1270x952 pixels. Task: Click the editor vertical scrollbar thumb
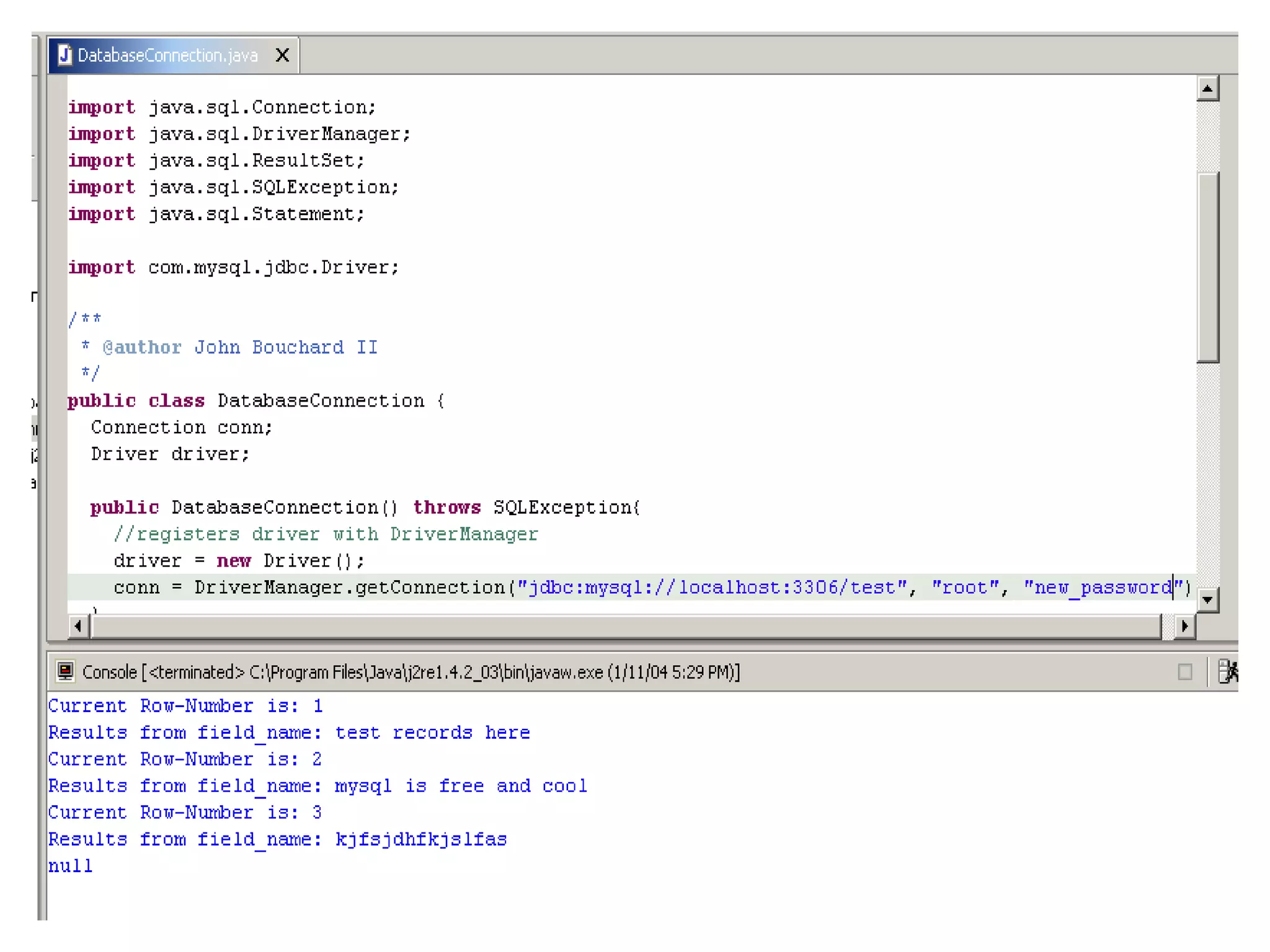click(x=1207, y=267)
